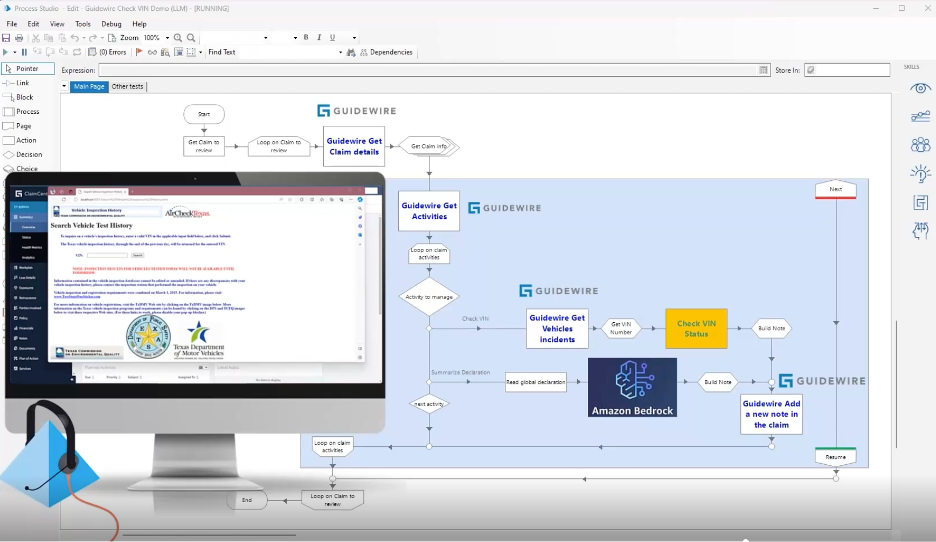Open the zoom percentage dropdown
This screenshot has width=936, height=542.
point(166,38)
